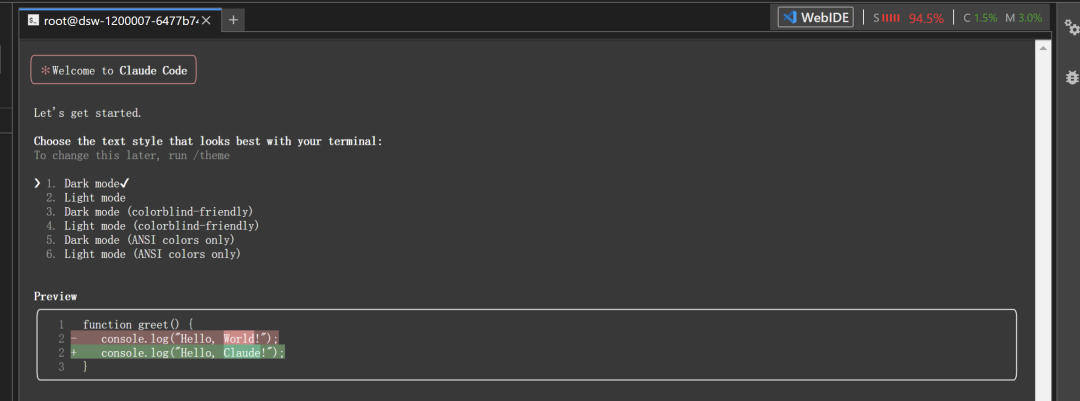Click the bug debug icon in right sidebar

click(x=1071, y=76)
